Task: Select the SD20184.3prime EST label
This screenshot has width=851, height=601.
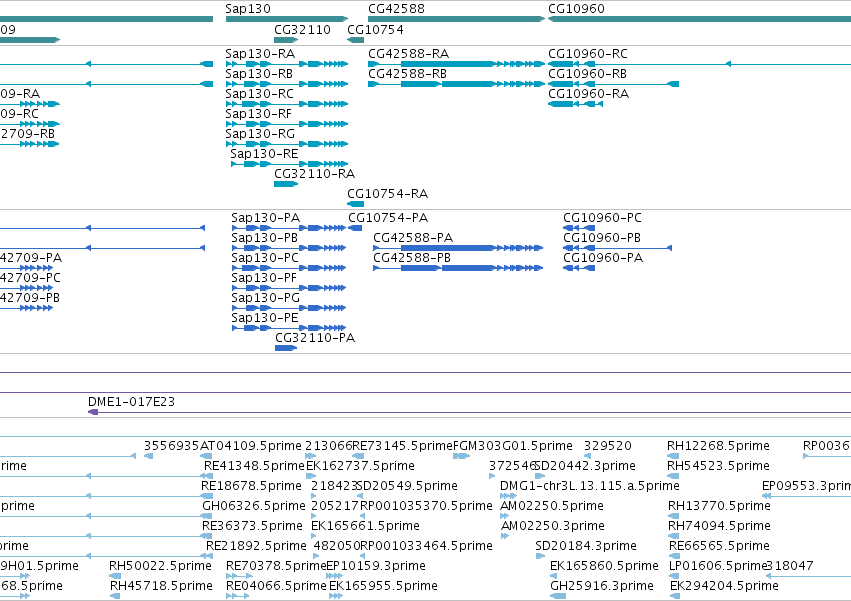Action: click(x=586, y=546)
